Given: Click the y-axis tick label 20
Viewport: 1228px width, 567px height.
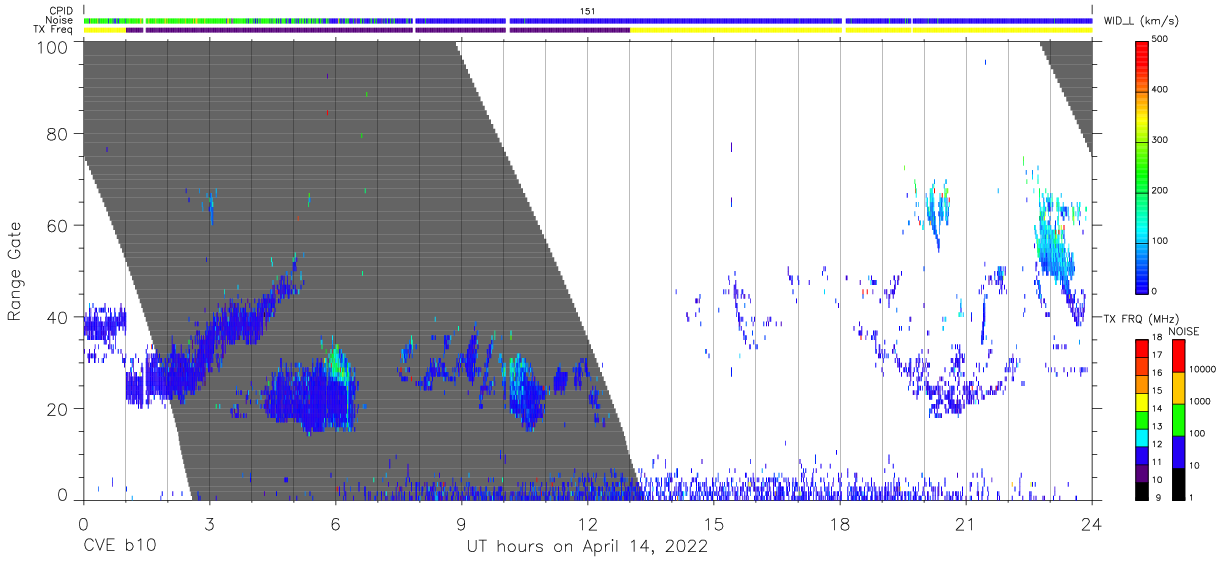Looking at the screenshot, I should click(57, 409).
